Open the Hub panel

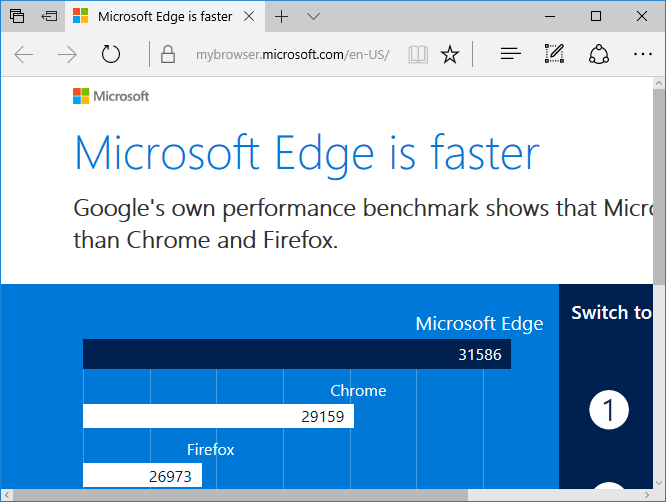[x=511, y=54]
